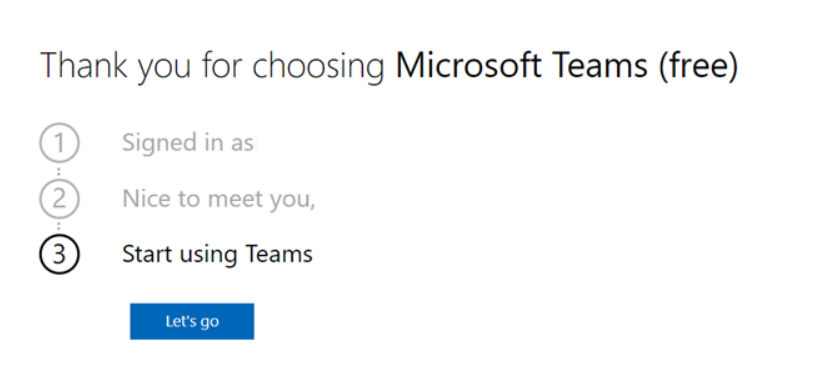Click the word 'choosing' in the heading
824x389 pixels.
pos(318,67)
